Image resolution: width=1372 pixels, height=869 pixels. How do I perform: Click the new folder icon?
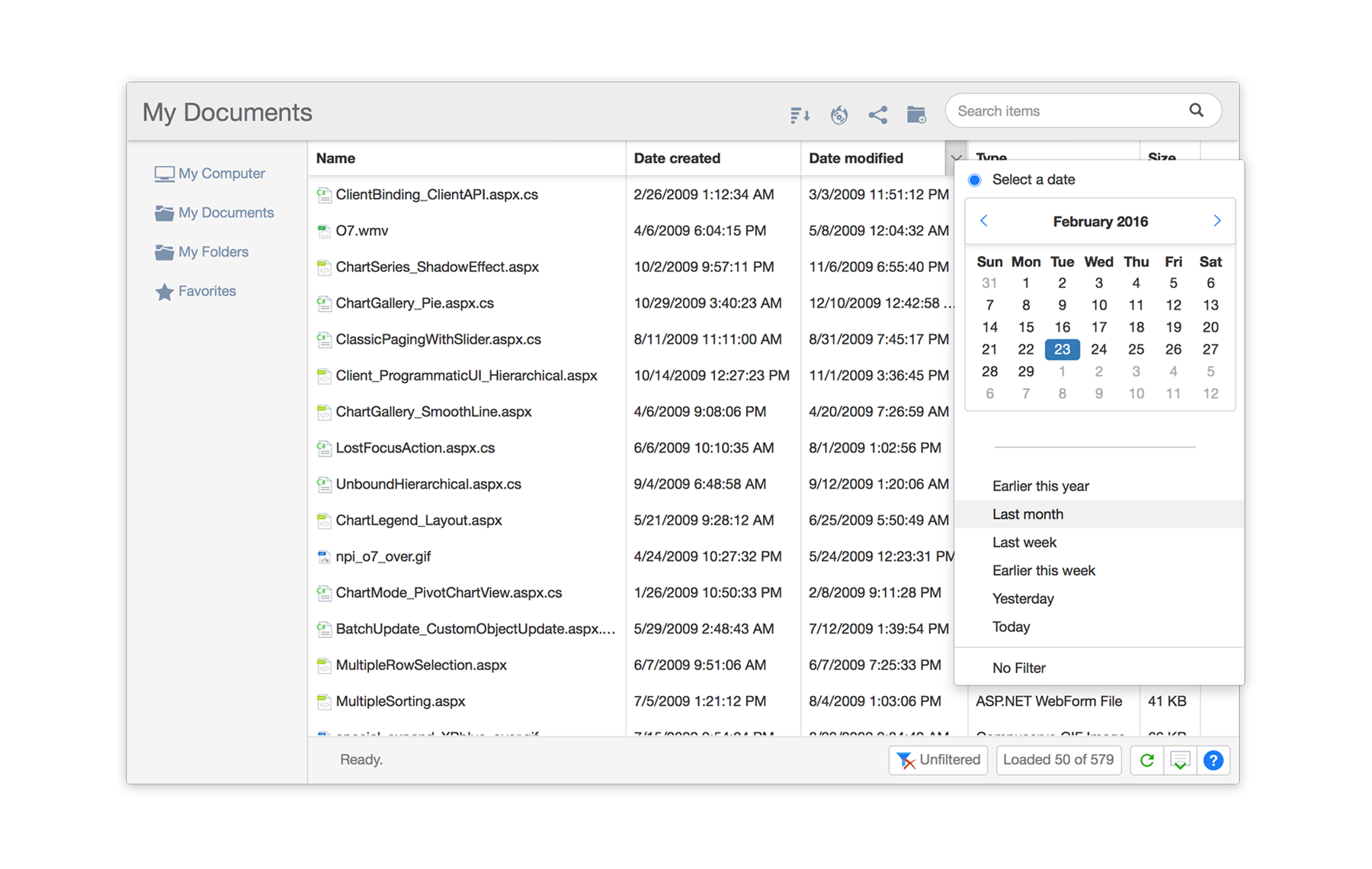[x=916, y=114]
